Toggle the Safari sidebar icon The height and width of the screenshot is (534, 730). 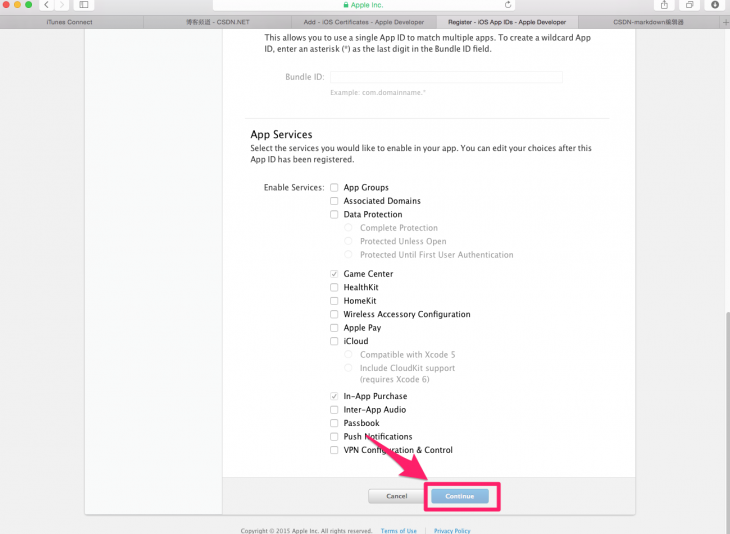(84, 5)
